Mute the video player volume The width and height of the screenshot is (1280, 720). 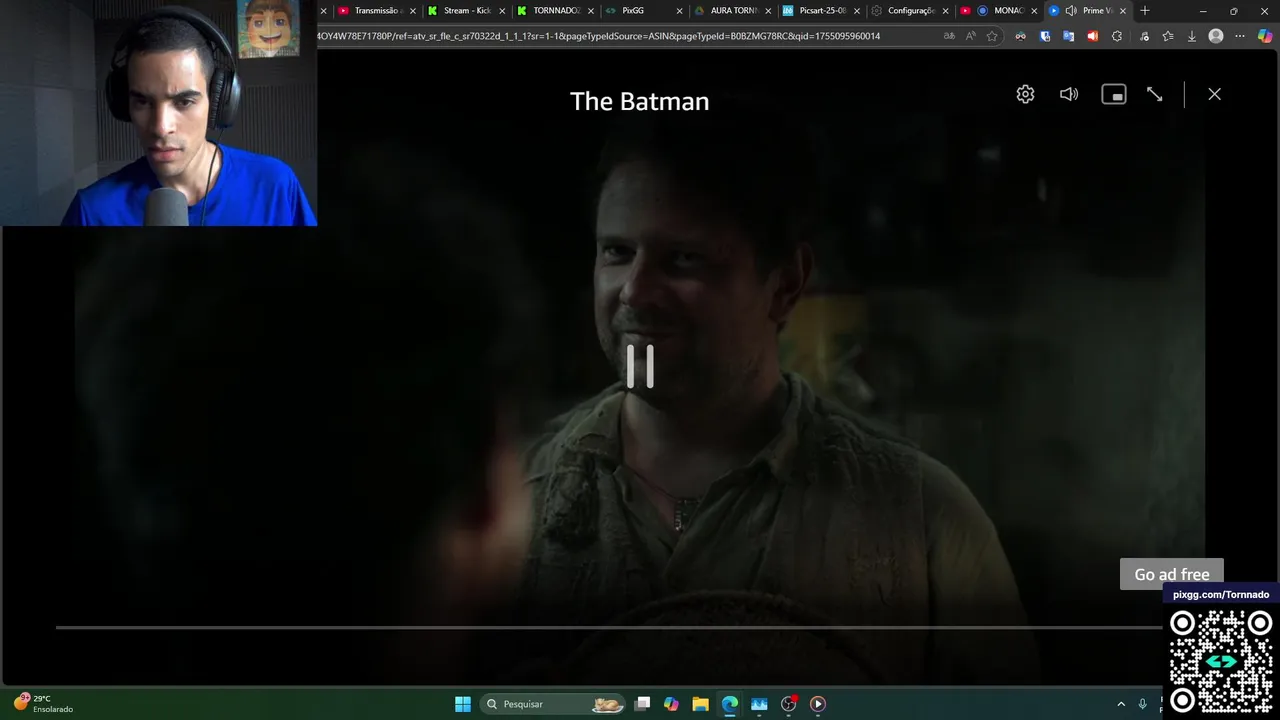point(1069,94)
